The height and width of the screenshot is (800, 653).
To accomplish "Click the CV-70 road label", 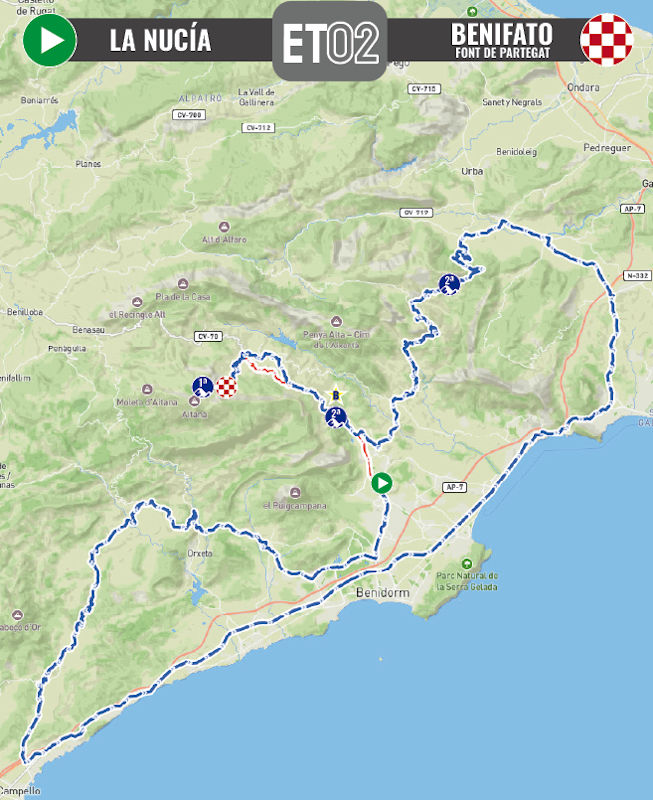I will click(x=208, y=337).
